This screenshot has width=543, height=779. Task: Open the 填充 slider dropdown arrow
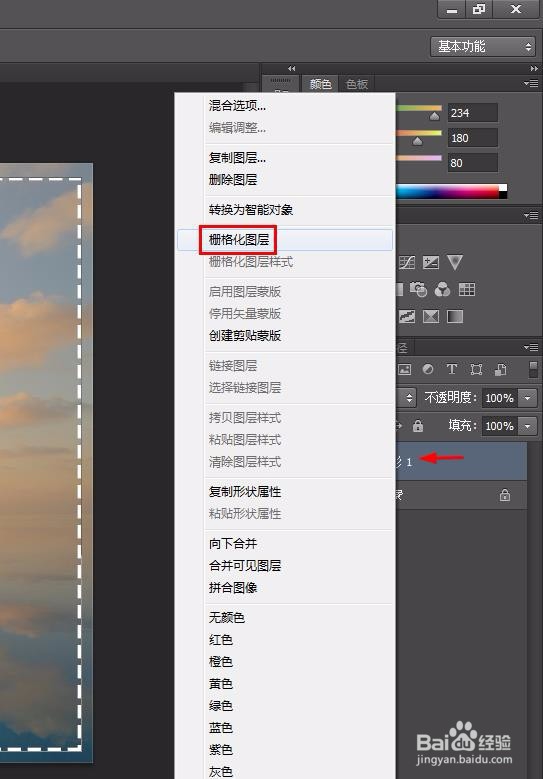point(528,426)
